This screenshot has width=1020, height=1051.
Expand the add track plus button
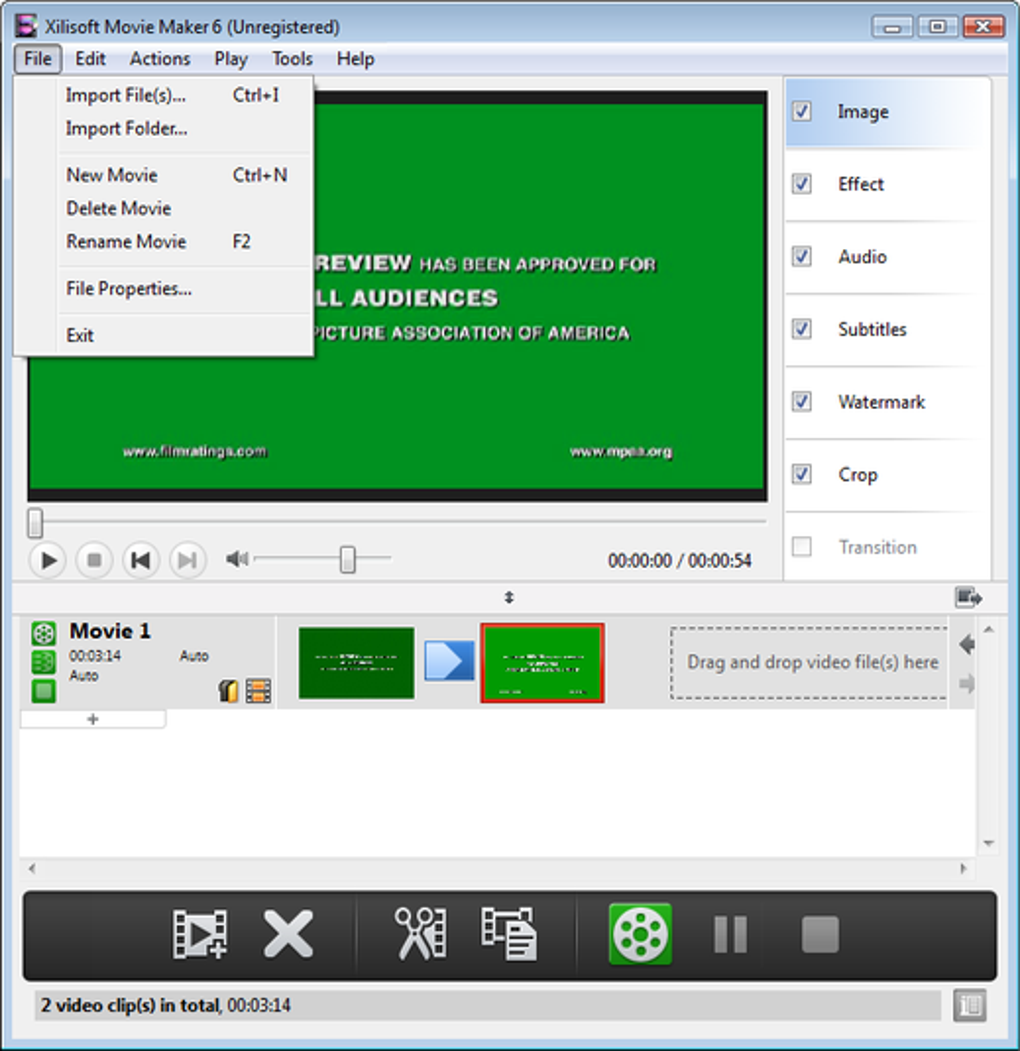click(93, 719)
